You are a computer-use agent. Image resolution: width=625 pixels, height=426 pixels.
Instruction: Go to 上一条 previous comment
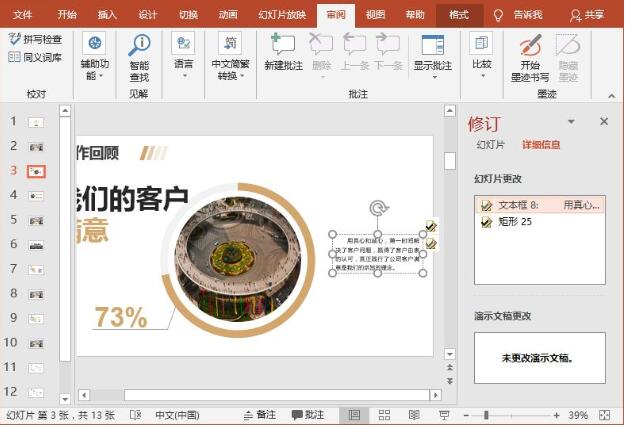pyautogui.click(x=355, y=53)
